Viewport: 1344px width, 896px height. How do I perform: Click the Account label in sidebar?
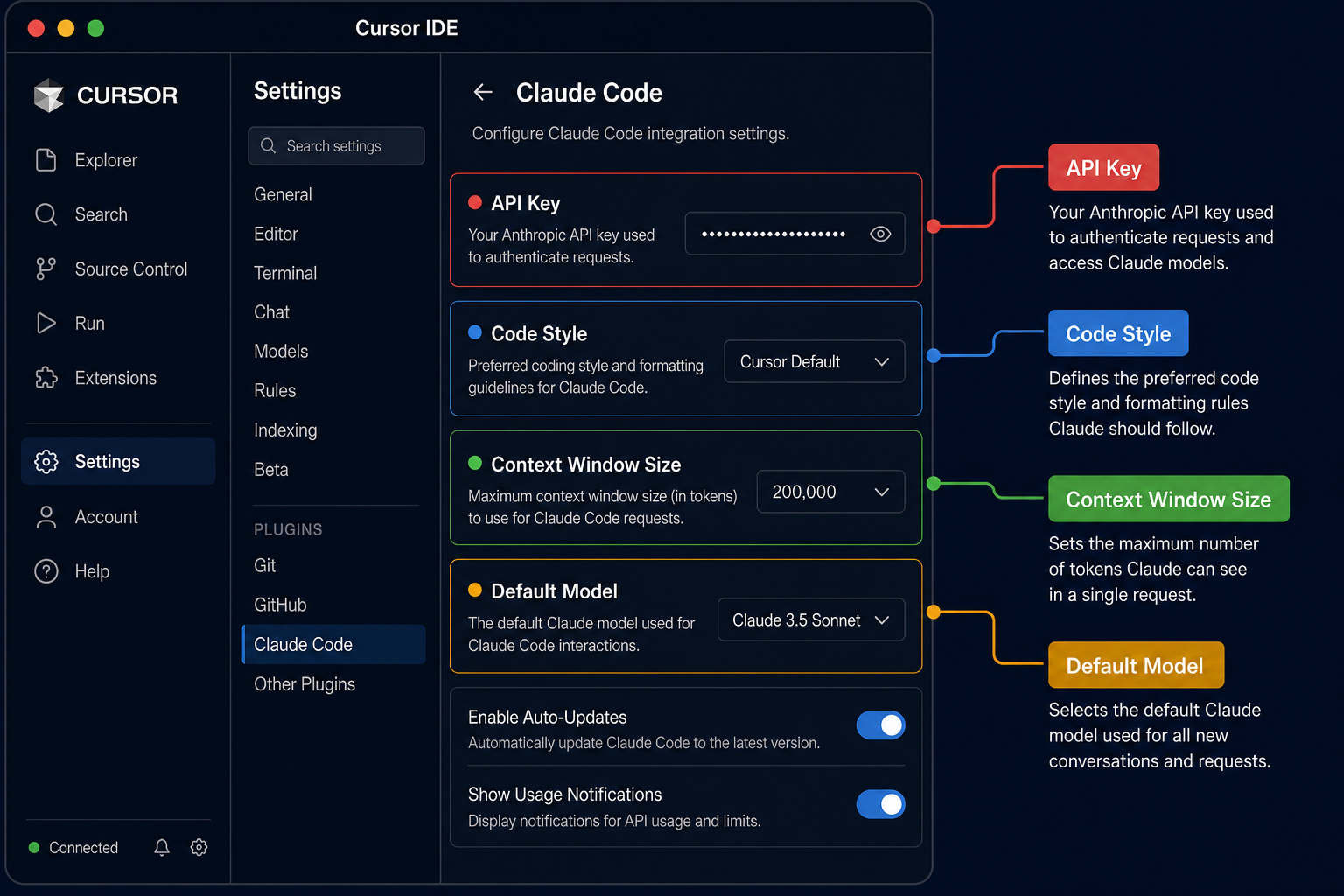click(106, 517)
